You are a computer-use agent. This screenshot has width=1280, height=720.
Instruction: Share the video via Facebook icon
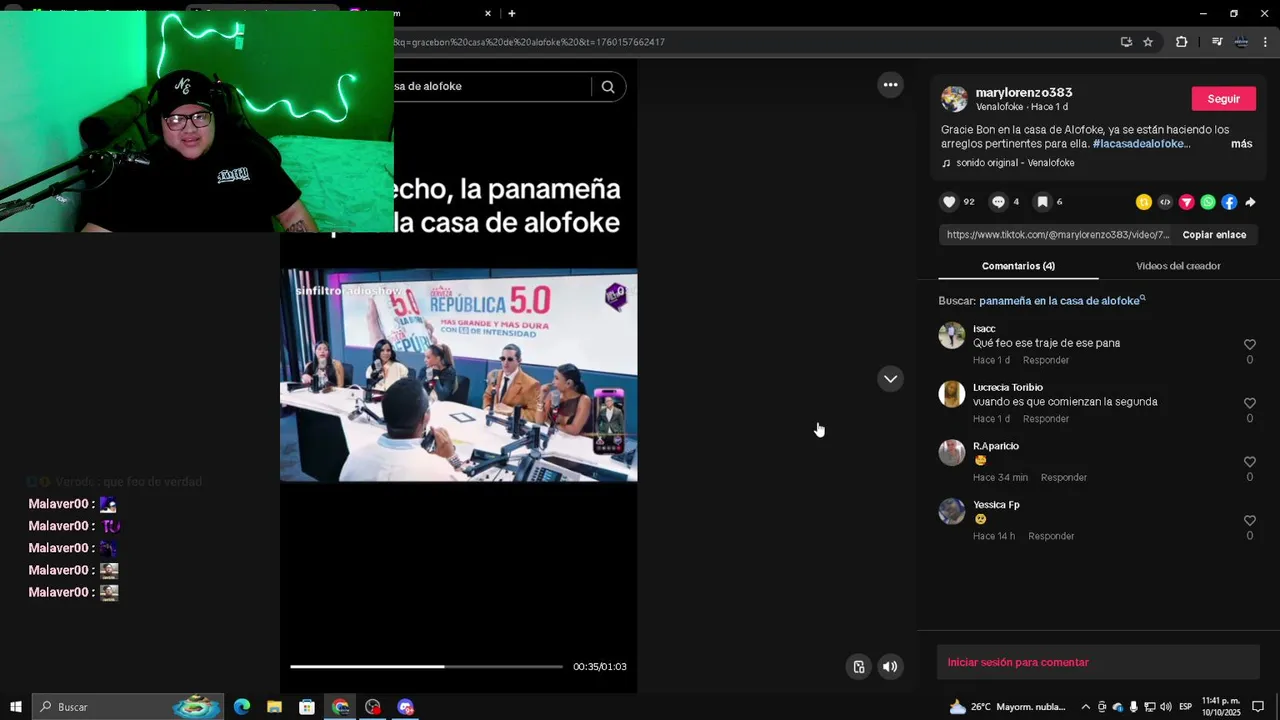pos(1229,202)
